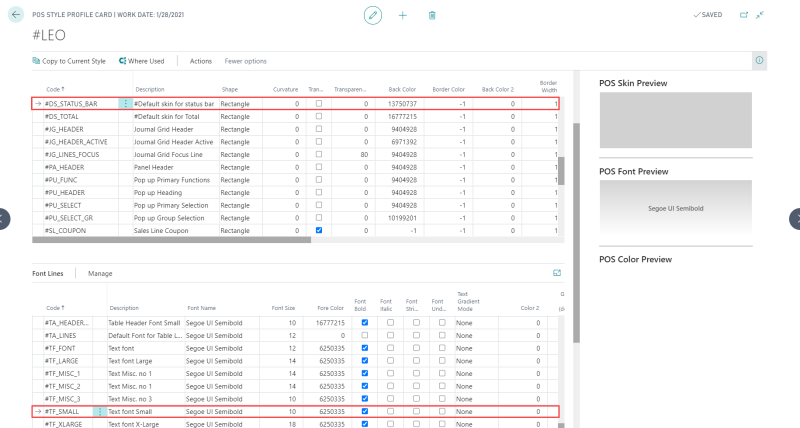The height and width of the screenshot is (428, 800).
Task: Click the collapse page arrows icon
Action: 760,15
